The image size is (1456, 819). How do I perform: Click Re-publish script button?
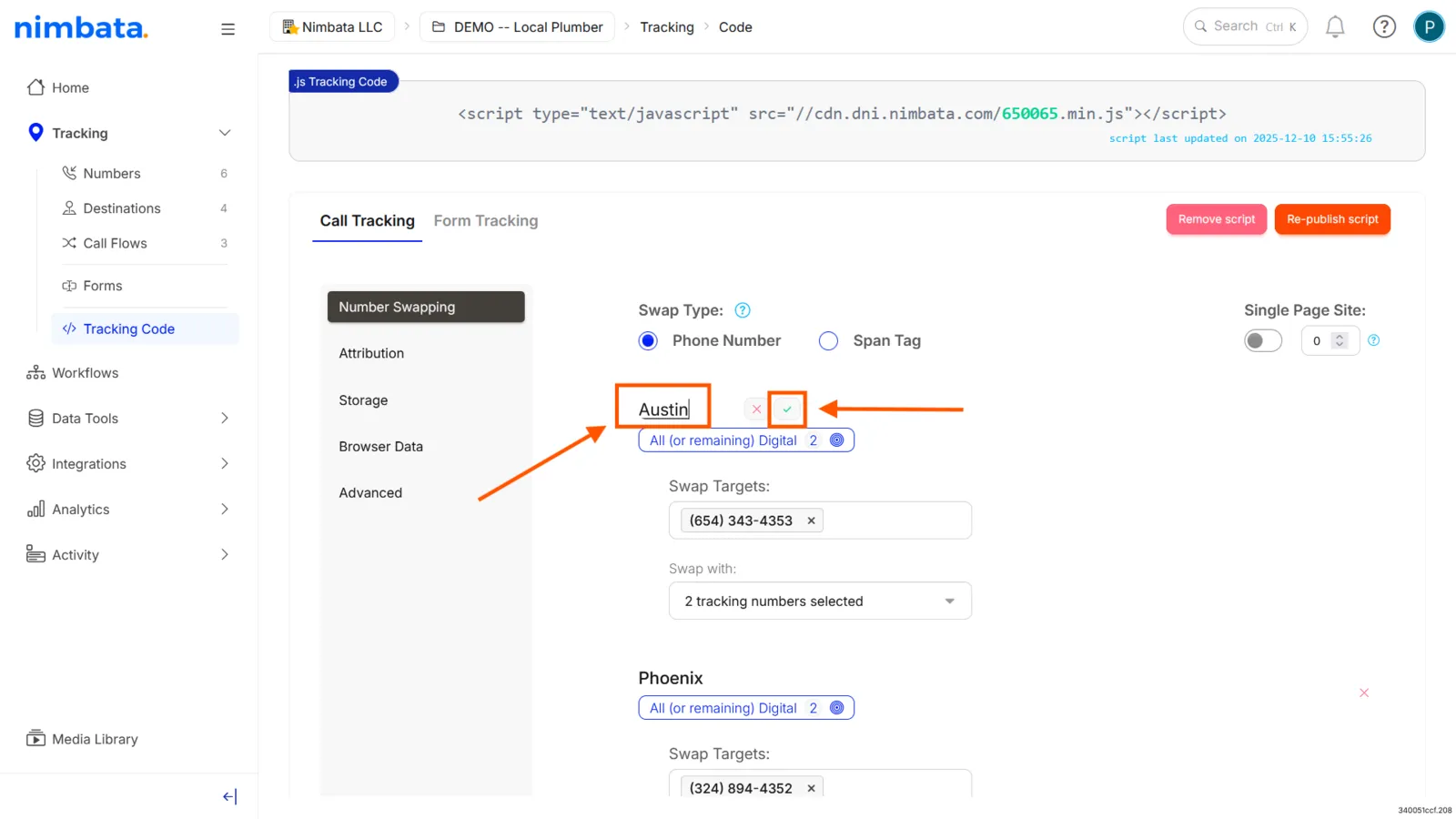(1332, 219)
